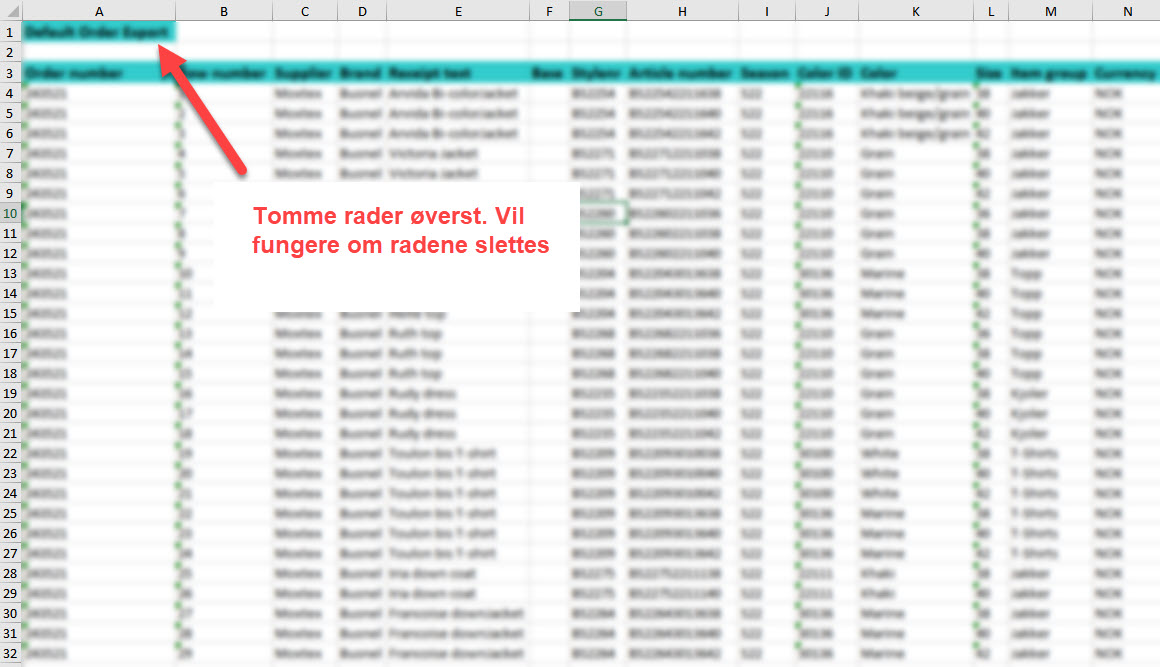This screenshot has height=667, width=1160.
Task: Select the Color ID header cell
Action: coord(827,73)
